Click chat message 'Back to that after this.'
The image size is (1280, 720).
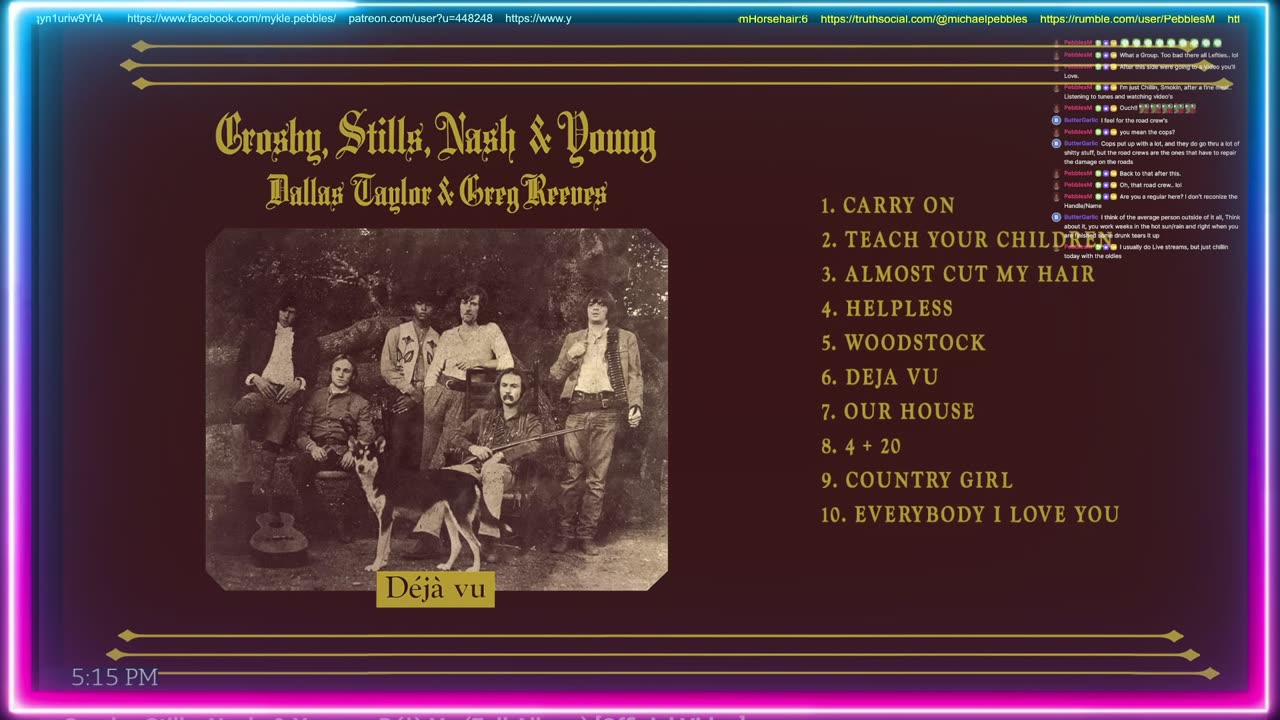coord(1150,173)
